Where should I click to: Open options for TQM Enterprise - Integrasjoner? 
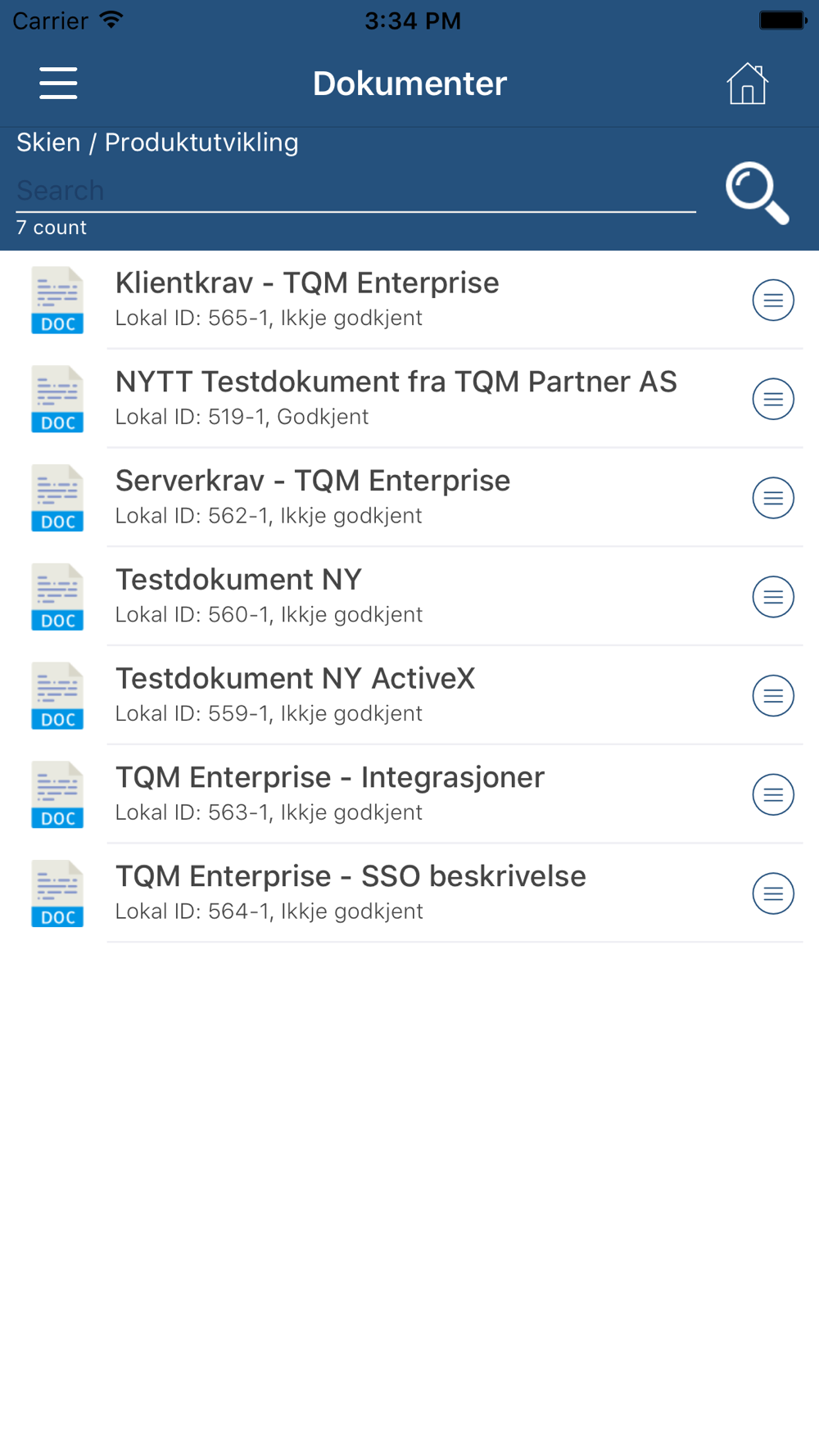[773, 794]
